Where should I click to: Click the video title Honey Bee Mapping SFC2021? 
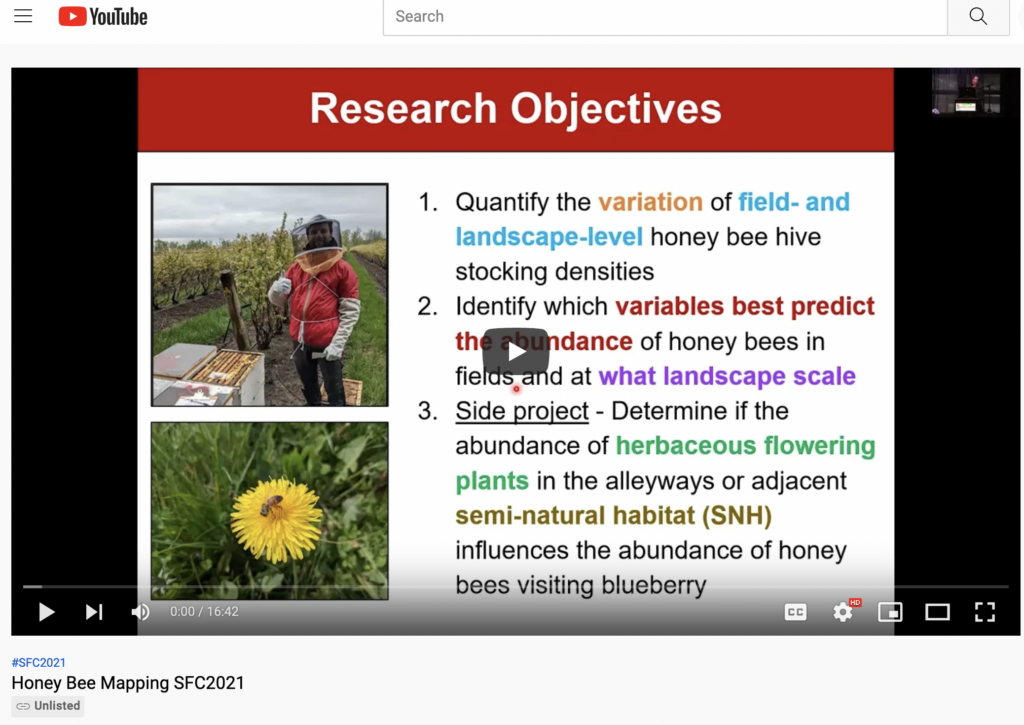coord(129,683)
